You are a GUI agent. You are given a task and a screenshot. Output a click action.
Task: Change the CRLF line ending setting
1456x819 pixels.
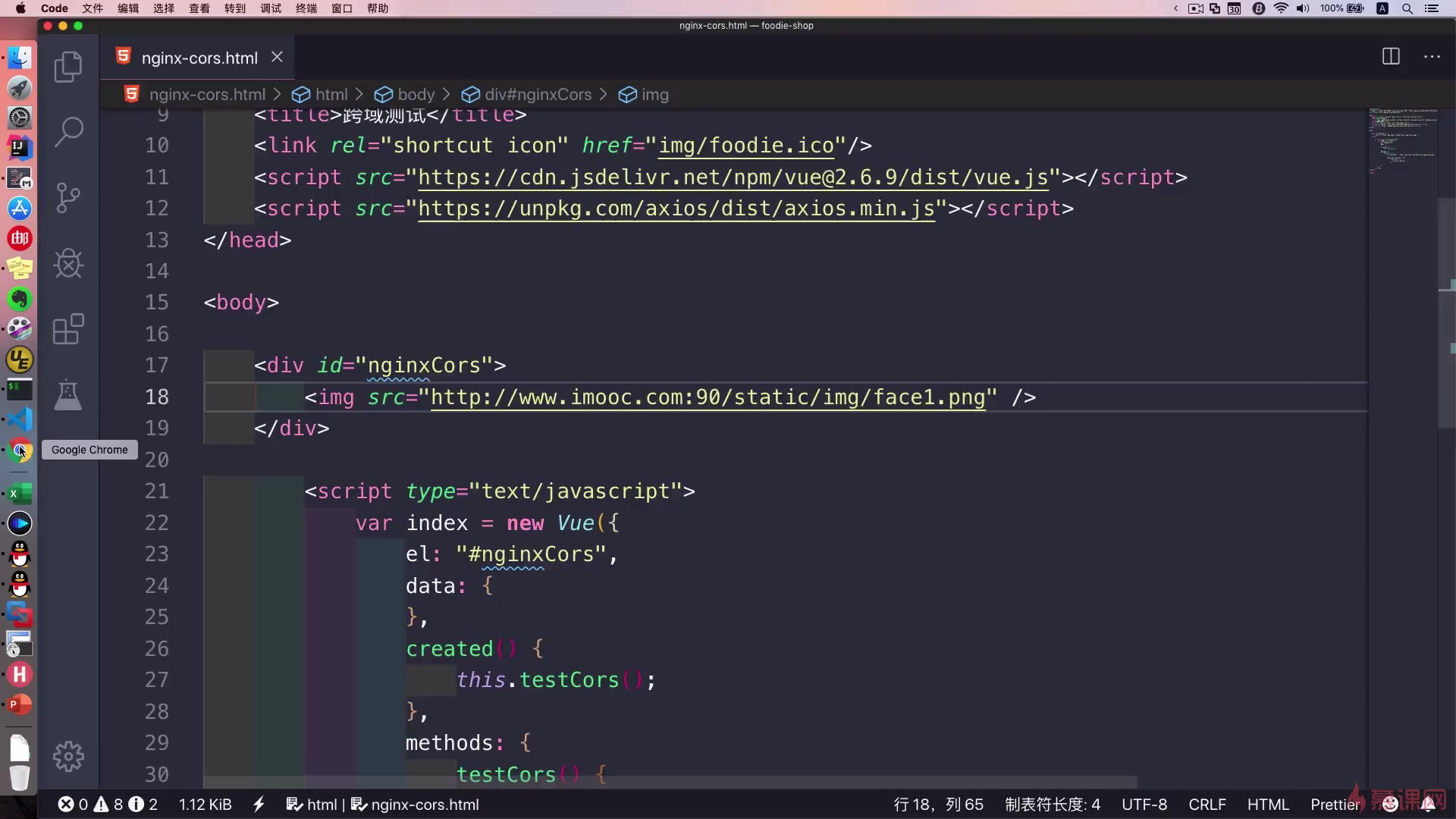1207,805
